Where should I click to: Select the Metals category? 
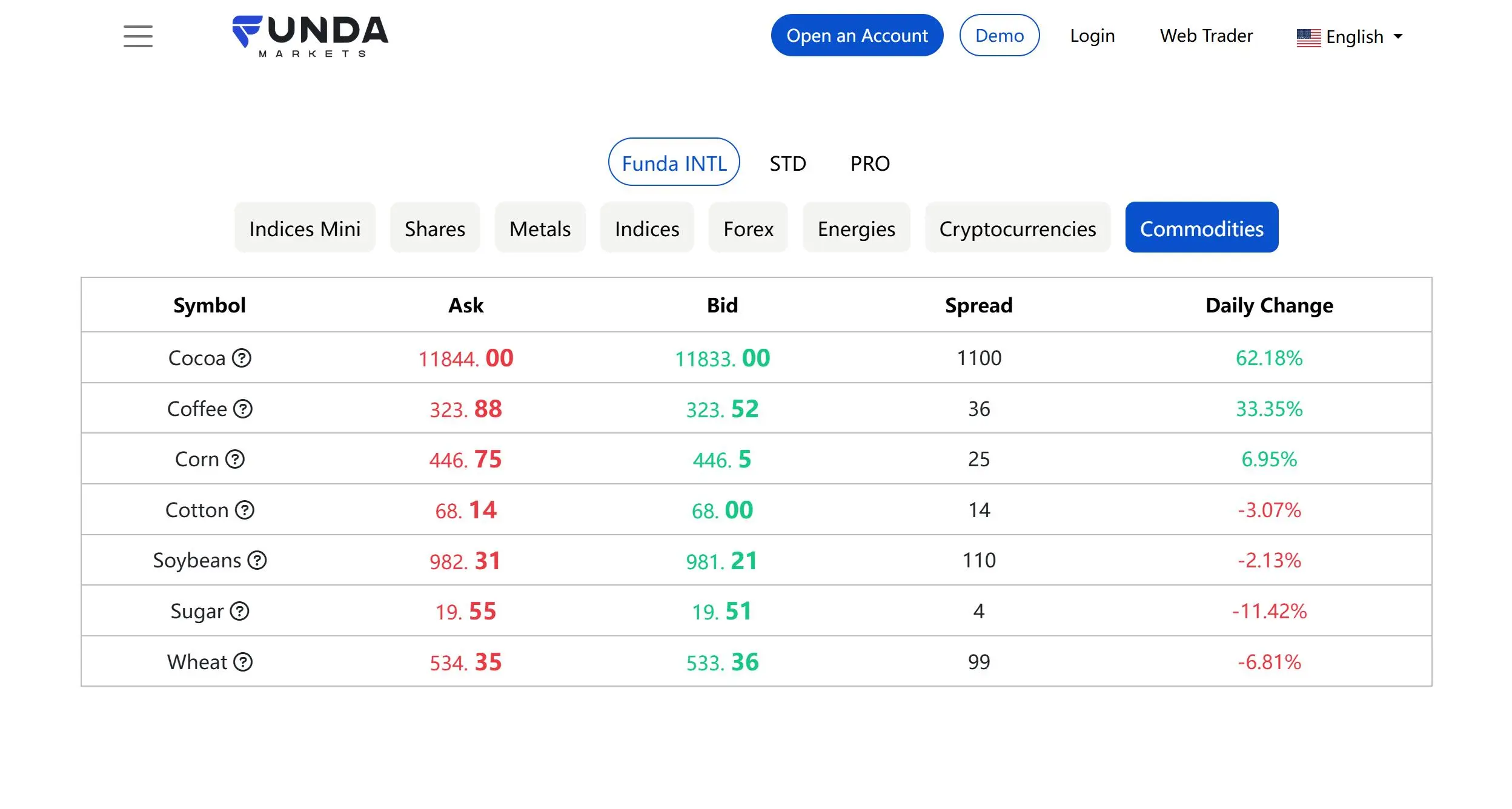(540, 228)
